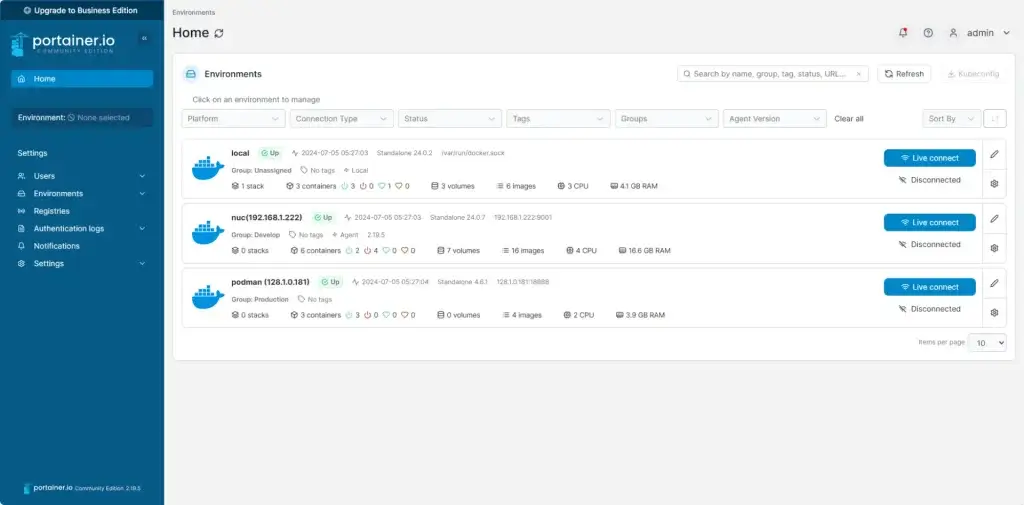Click the Clear all filters link
The image size is (1024, 505).
click(x=849, y=119)
